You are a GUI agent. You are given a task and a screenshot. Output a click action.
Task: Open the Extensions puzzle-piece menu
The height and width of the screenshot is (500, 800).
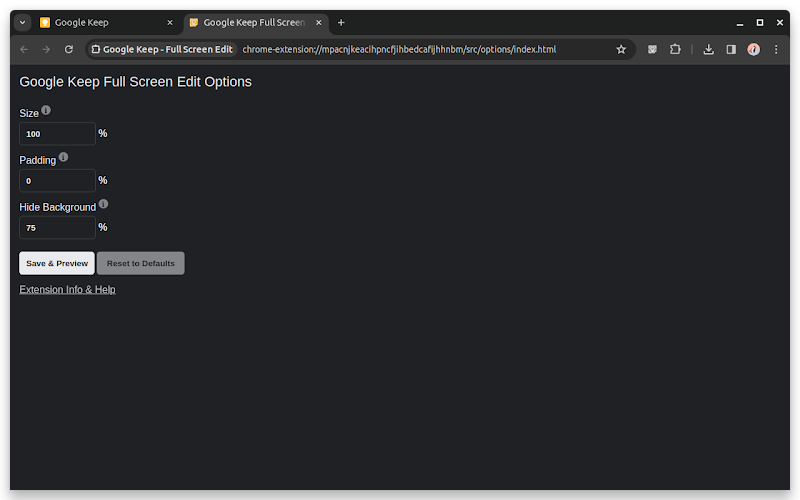point(675,49)
